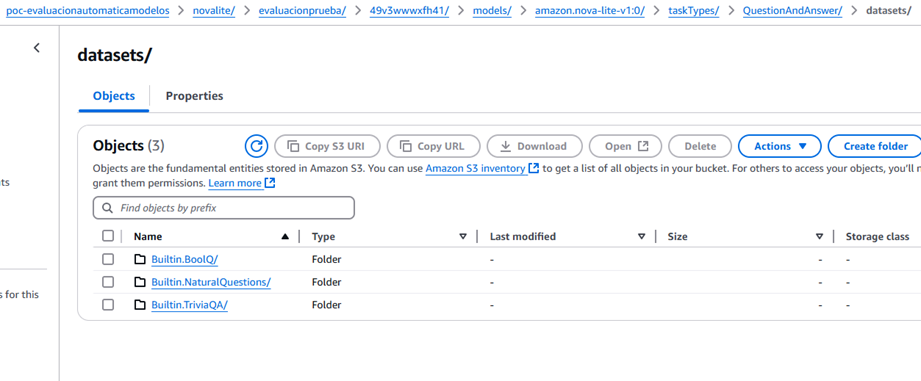Check the box for Builtin.TriviaQA/ row
The image size is (921, 381).
click(107, 305)
